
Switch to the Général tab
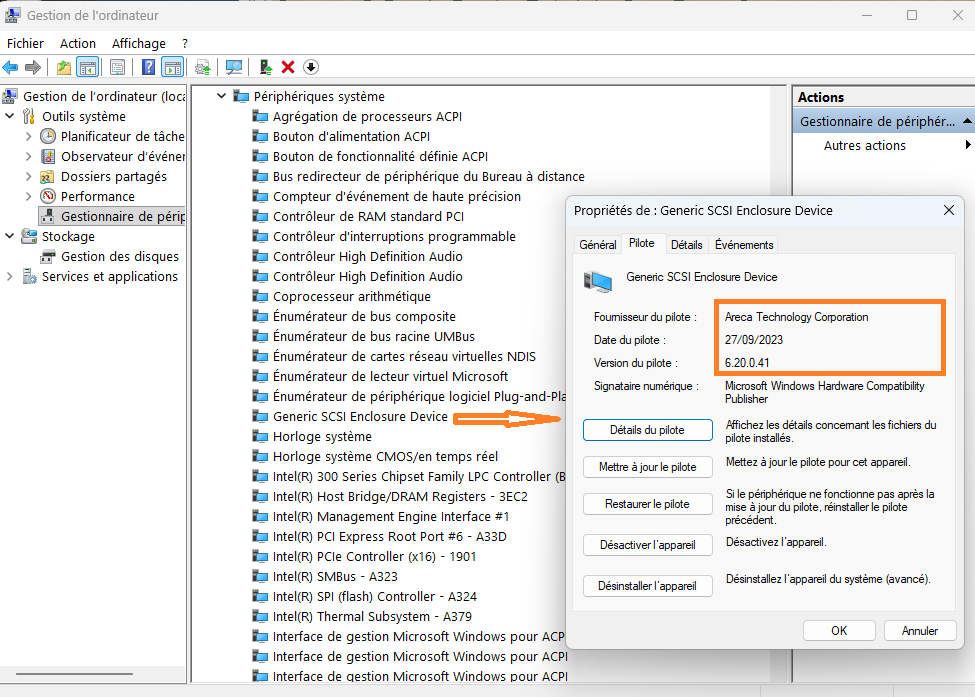(598, 244)
